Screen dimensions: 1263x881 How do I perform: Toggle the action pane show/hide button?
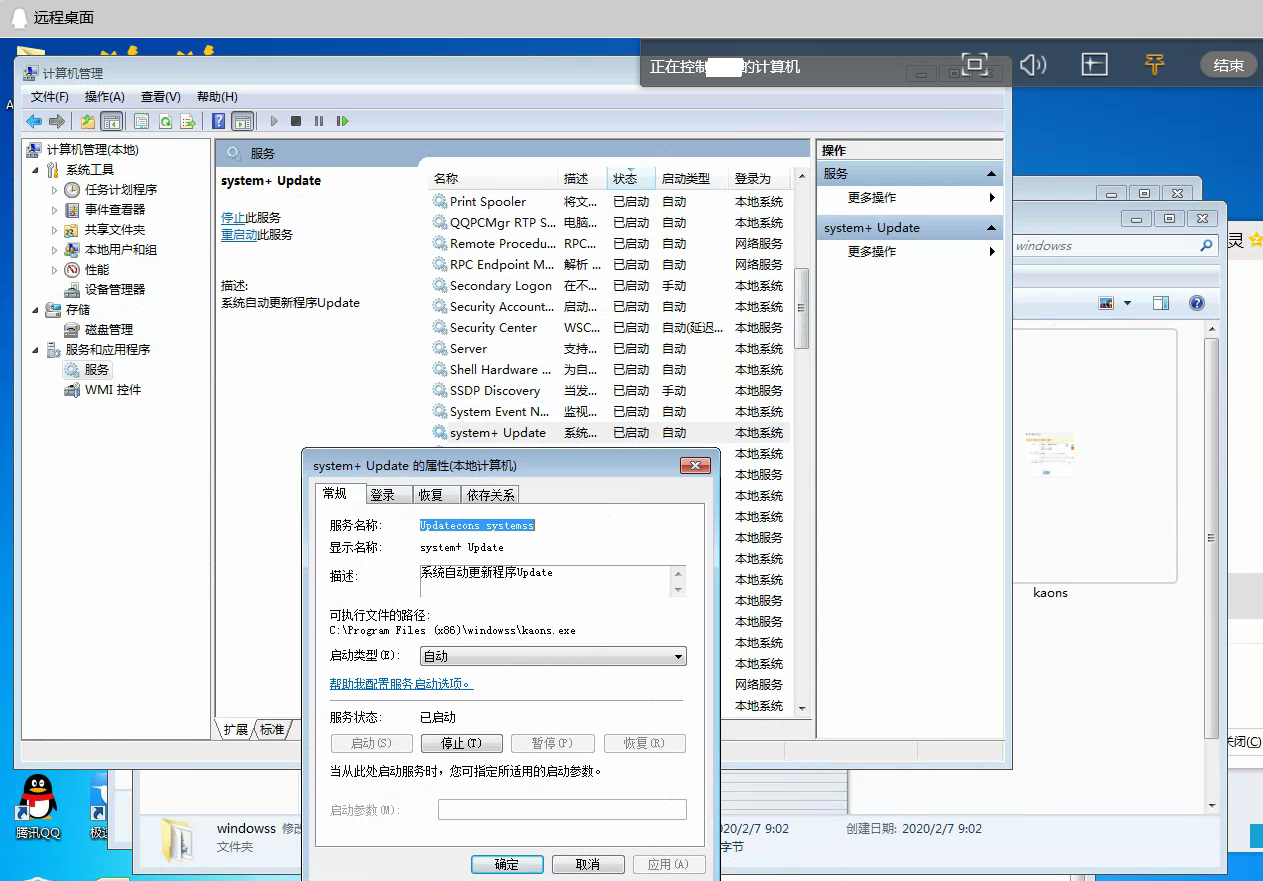point(242,121)
